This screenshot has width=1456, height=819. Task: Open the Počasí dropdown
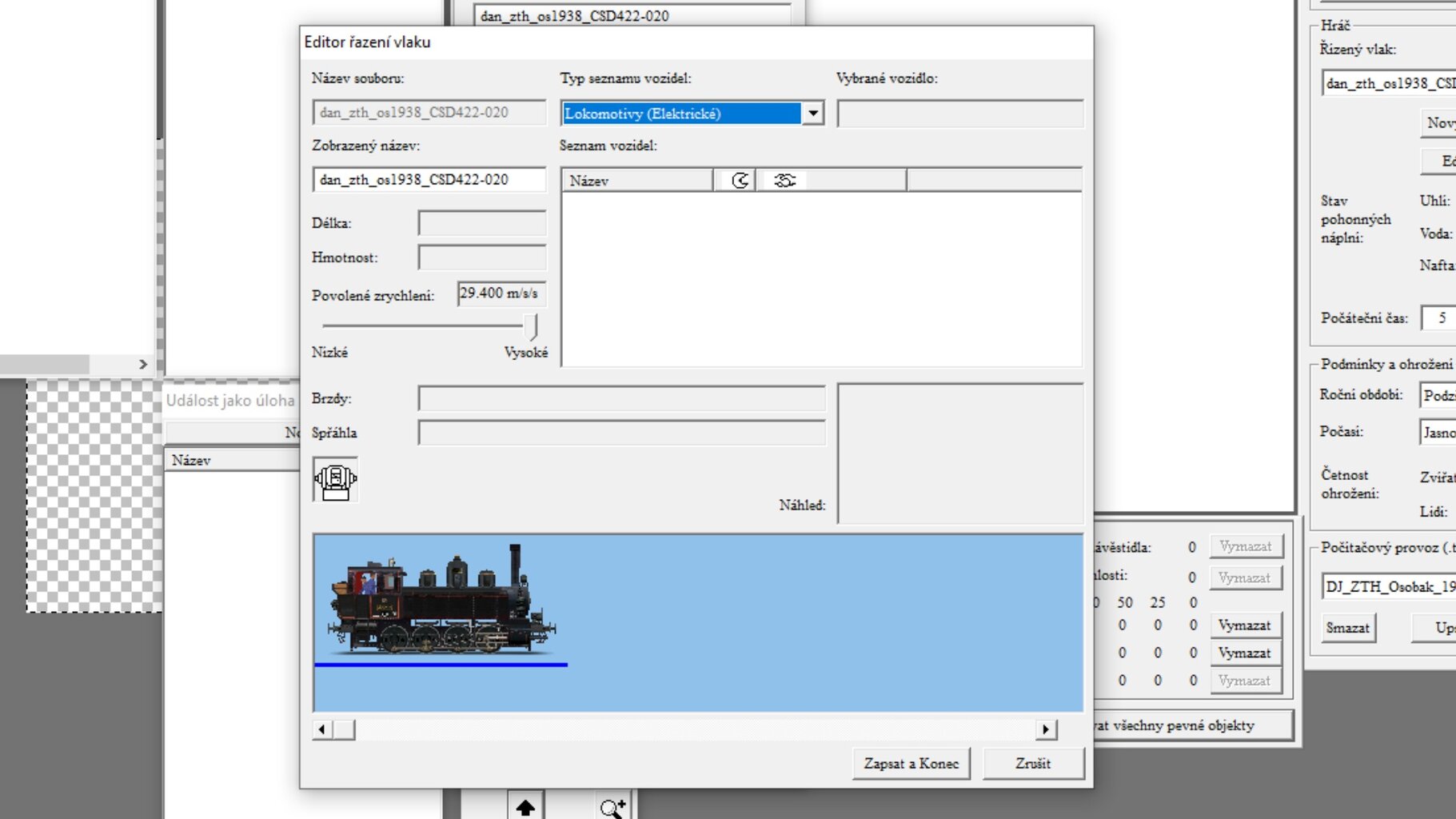pyautogui.click(x=1438, y=432)
